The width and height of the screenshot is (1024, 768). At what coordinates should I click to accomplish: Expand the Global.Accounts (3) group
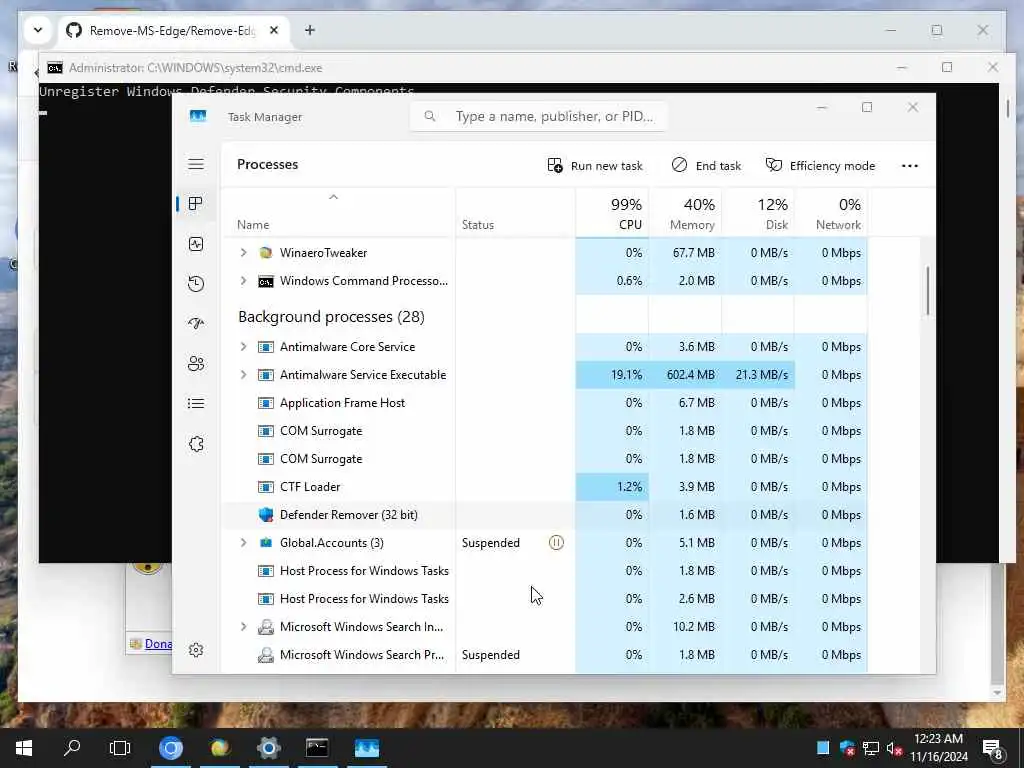coord(244,542)
